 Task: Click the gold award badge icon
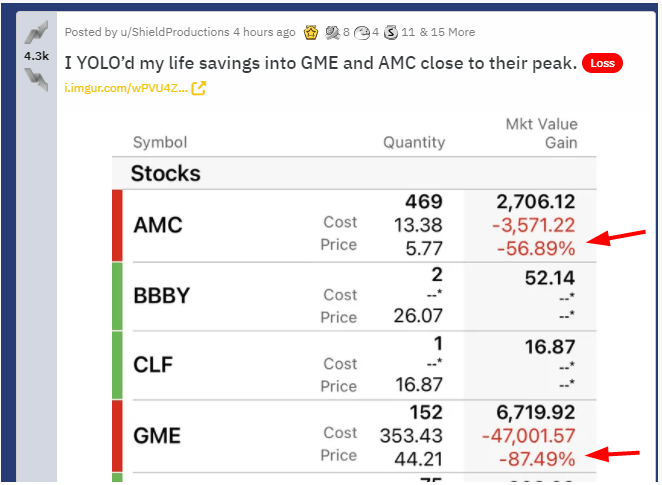point(311,33)
